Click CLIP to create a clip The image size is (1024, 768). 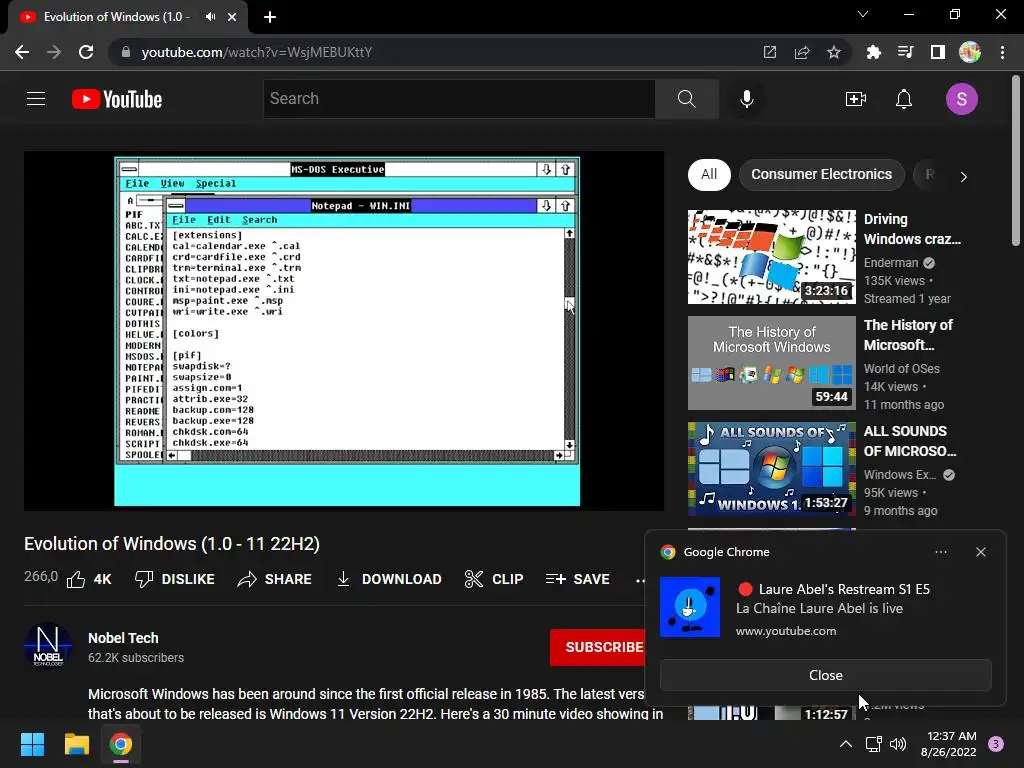click(494, 579)
